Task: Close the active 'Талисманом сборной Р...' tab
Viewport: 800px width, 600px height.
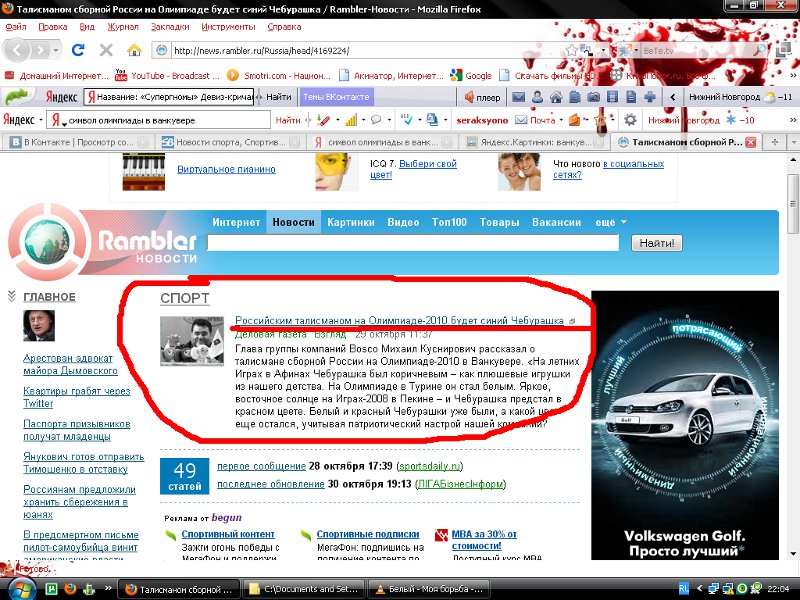Action: pos(751,142)
